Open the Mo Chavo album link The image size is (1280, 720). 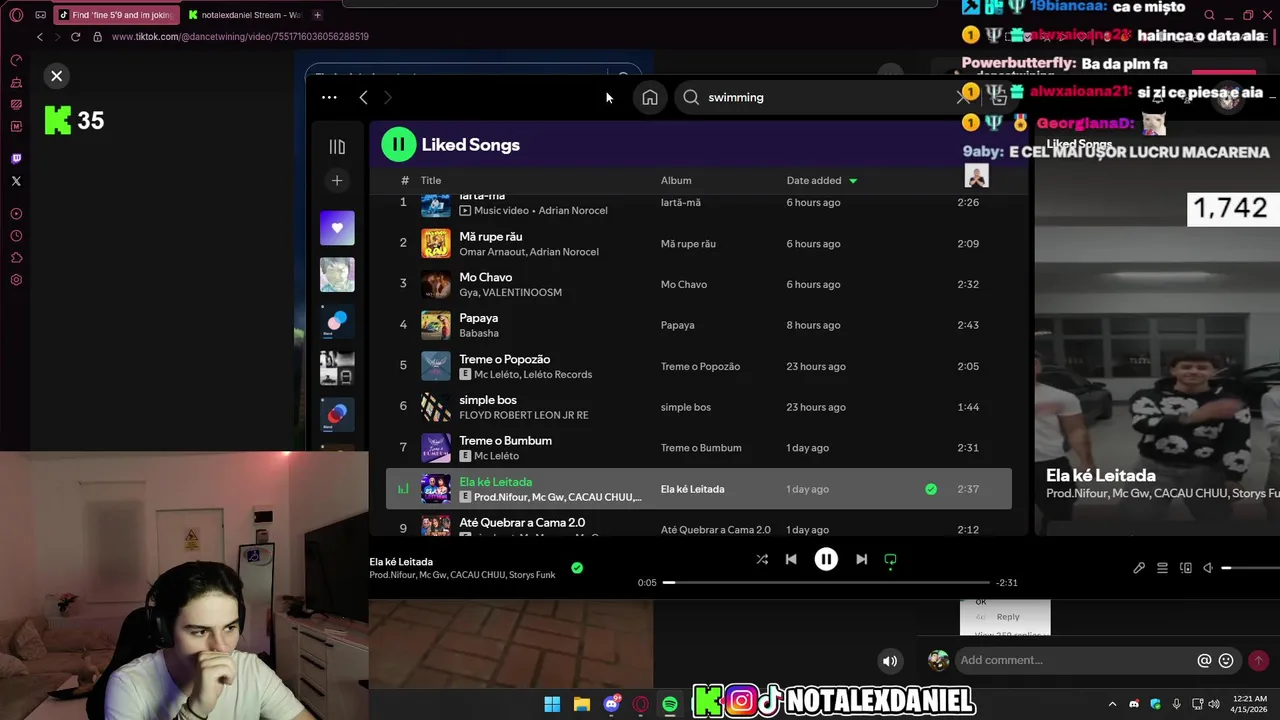[684, 285]
